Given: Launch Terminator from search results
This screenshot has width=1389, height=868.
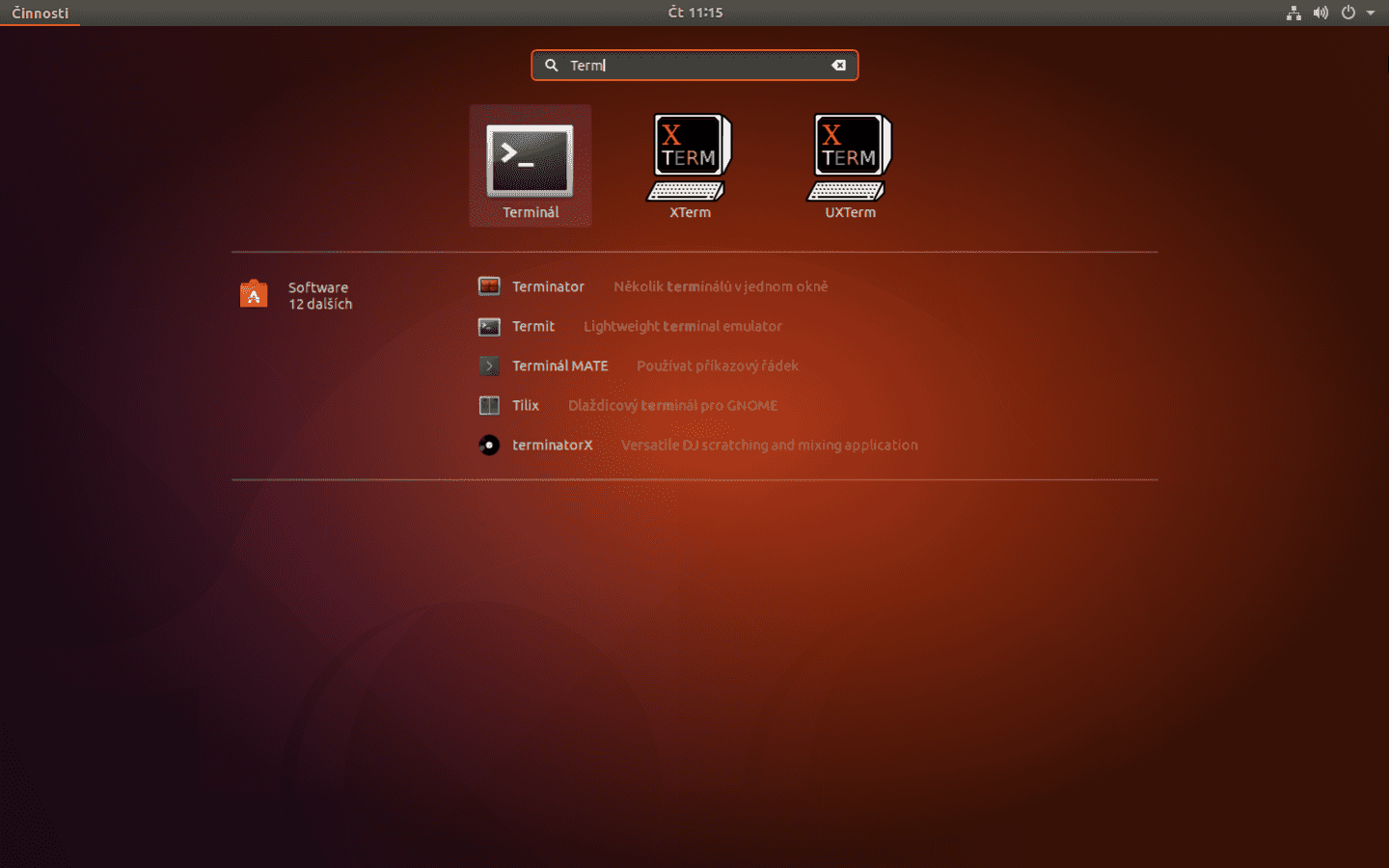Looking at the screenshot, I should click(548, 286).
